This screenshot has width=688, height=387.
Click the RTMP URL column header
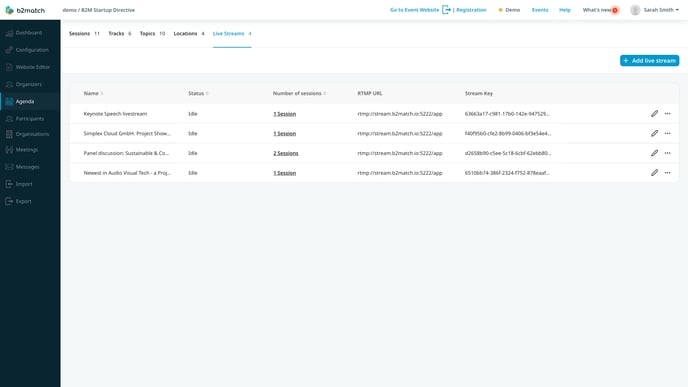click(x=370, y=93)
